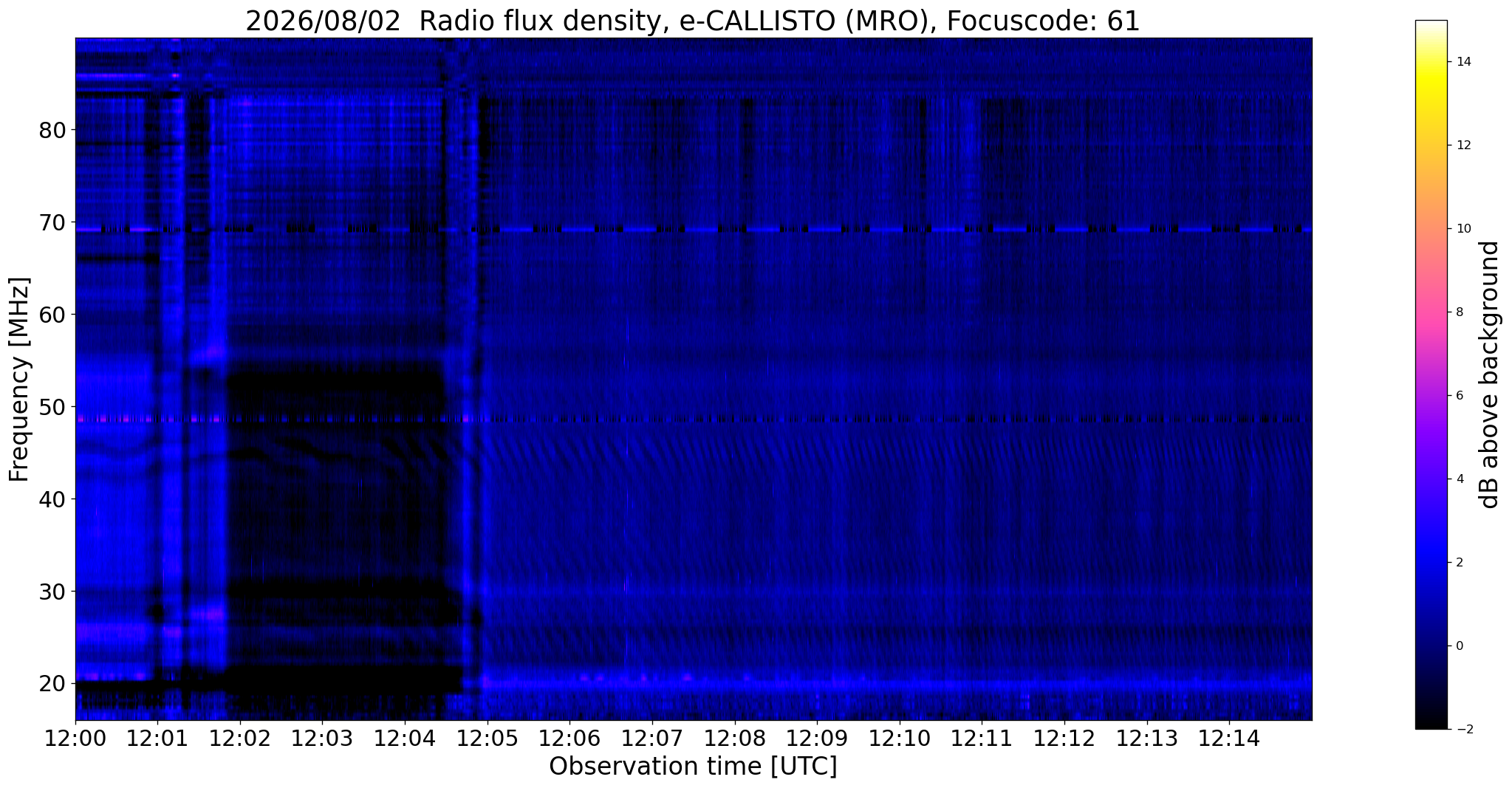Viewport: 1512px width, 788px height.
Task: Click the 'Frequency [MHz]' axis label
Action: tap(20, 380)
